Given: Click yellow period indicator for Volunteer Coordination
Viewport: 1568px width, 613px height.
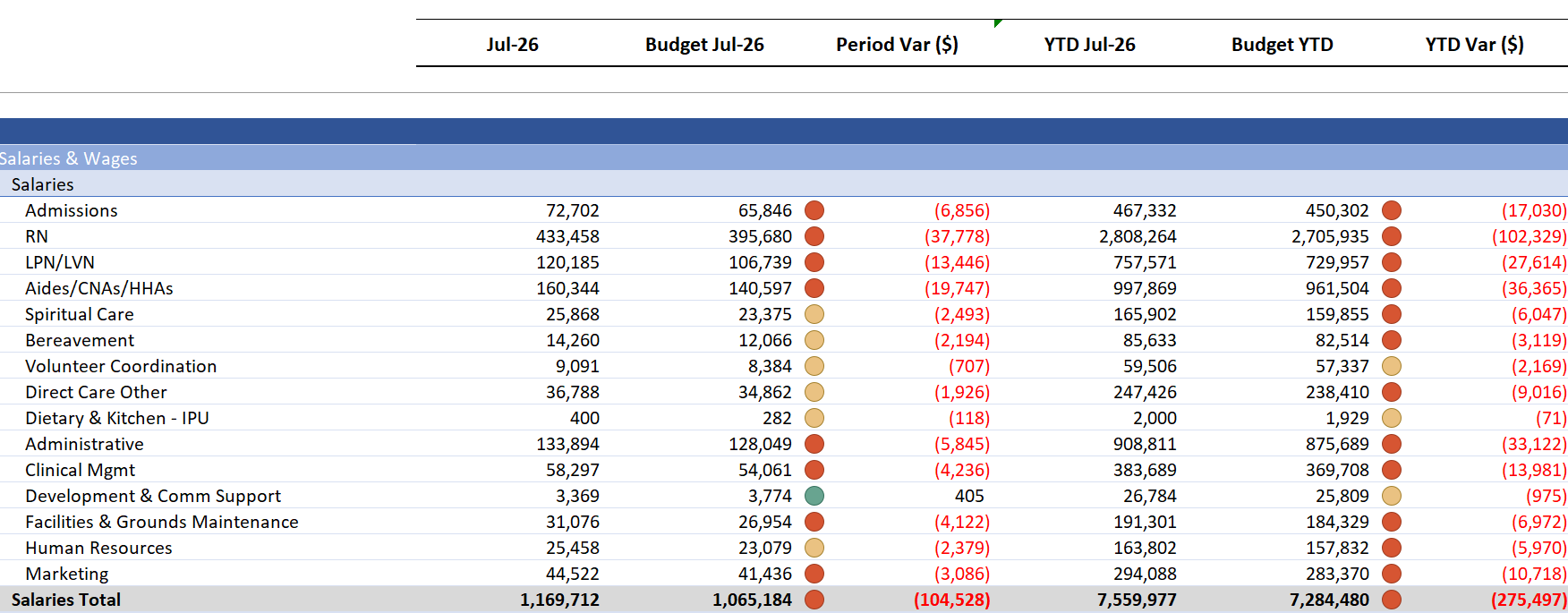Looking at the screenshot, I should [814, 366].
